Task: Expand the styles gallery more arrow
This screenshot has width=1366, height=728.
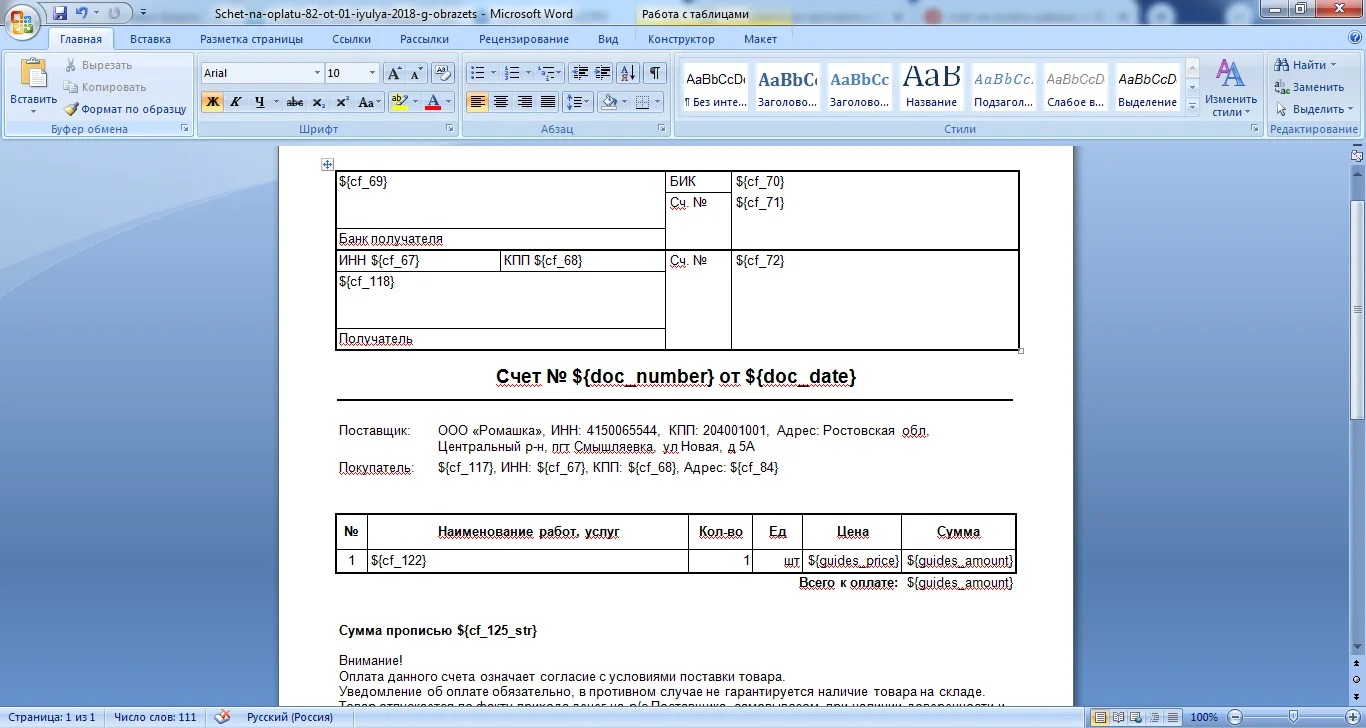Action: coord(1191,108)
